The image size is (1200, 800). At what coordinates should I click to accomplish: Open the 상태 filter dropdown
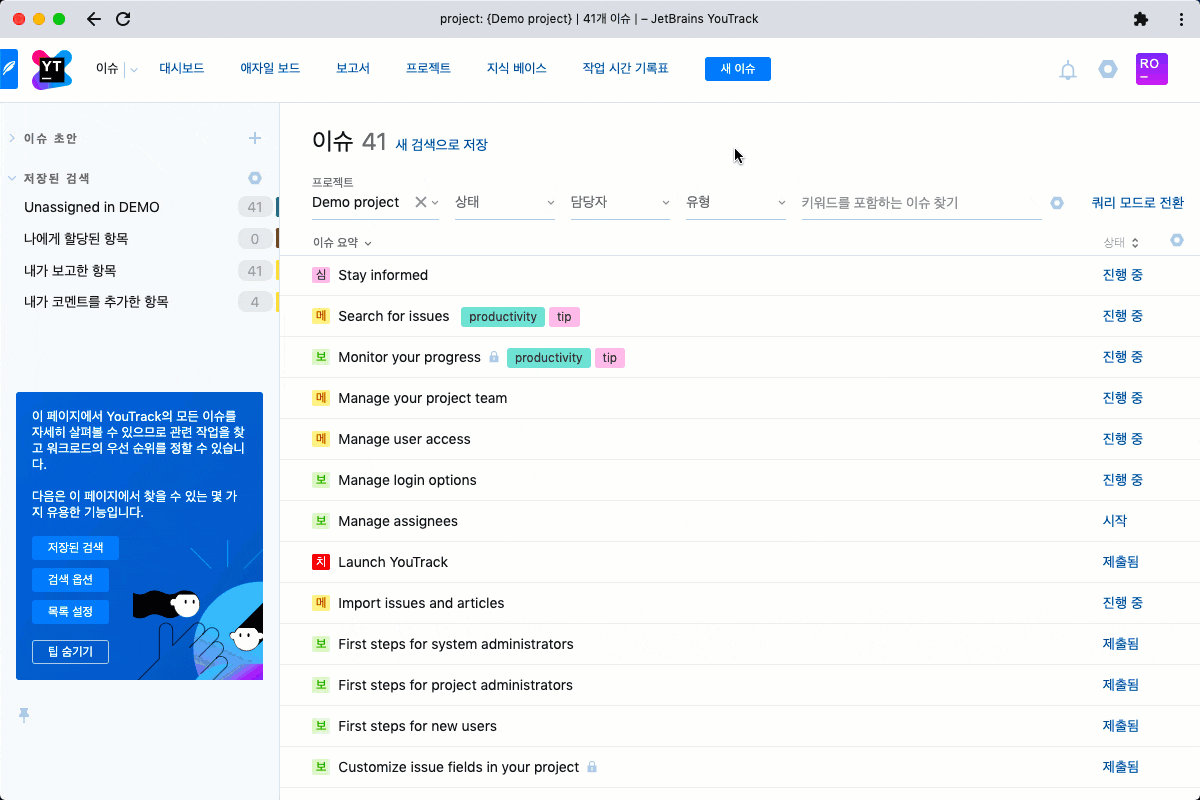(504, 203)
